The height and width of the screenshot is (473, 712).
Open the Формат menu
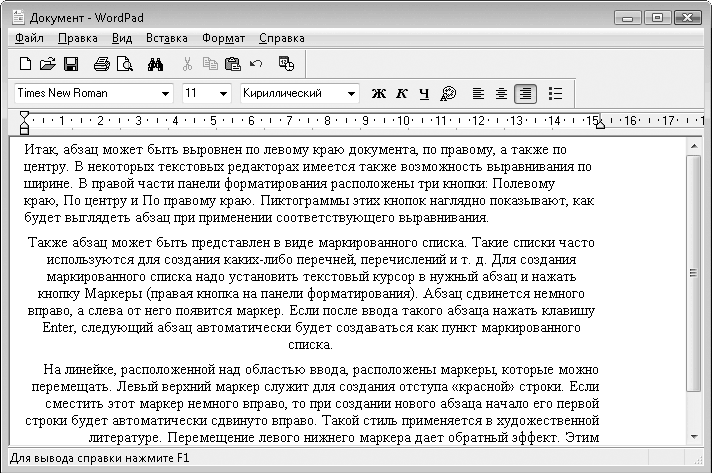[223, 39]
